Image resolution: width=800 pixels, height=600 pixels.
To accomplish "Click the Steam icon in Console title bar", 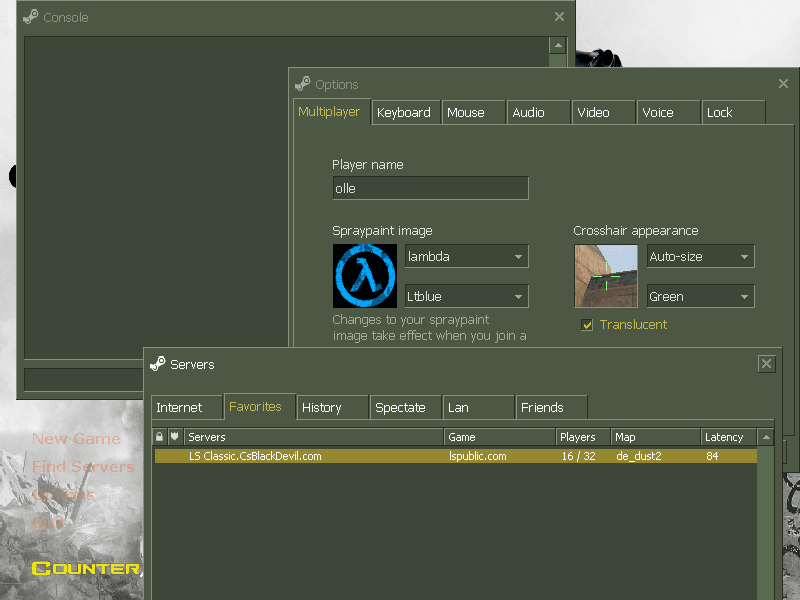I will pos(31,17).
